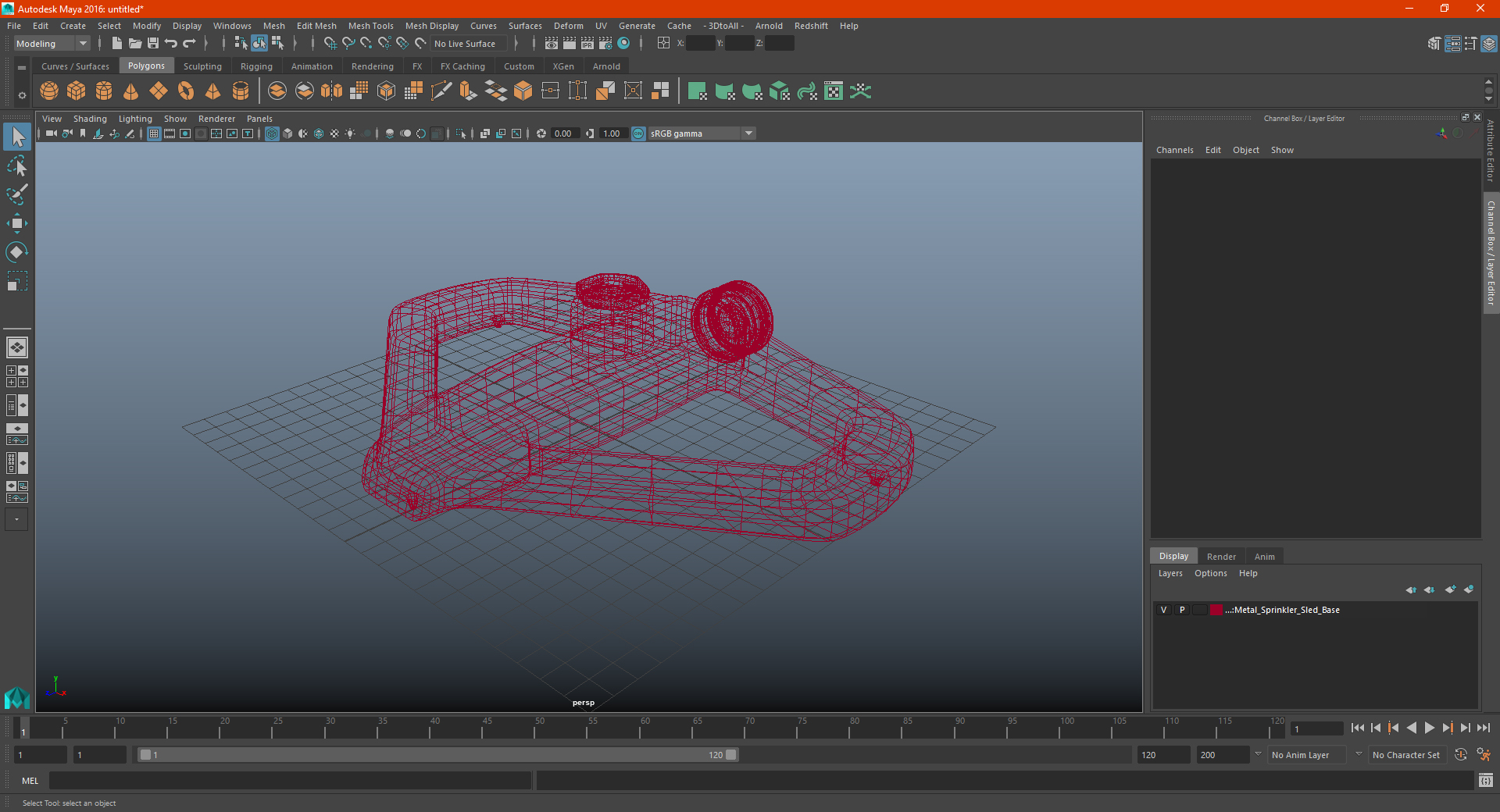
Task: Create a polygon sphere from the shelf
Action: [49, 91]
